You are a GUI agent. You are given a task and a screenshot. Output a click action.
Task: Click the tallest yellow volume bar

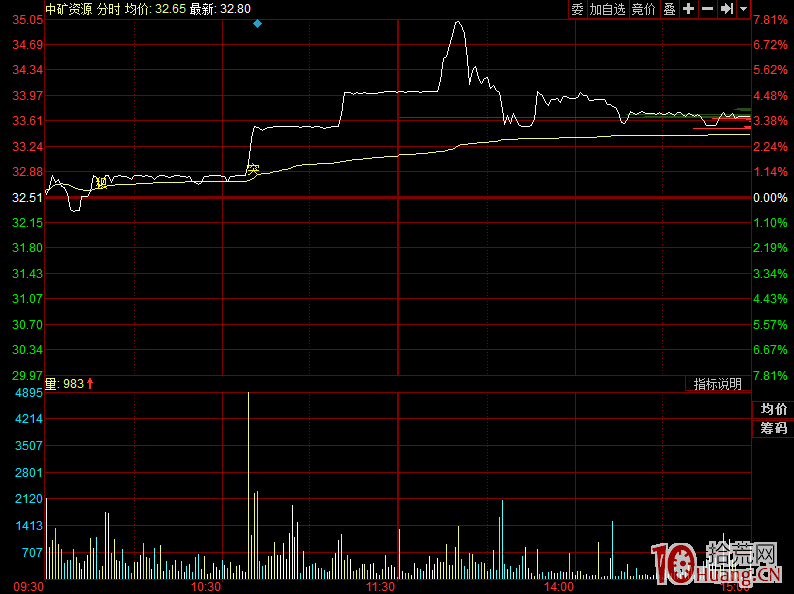pyautogui.click(x=248, y=485)
